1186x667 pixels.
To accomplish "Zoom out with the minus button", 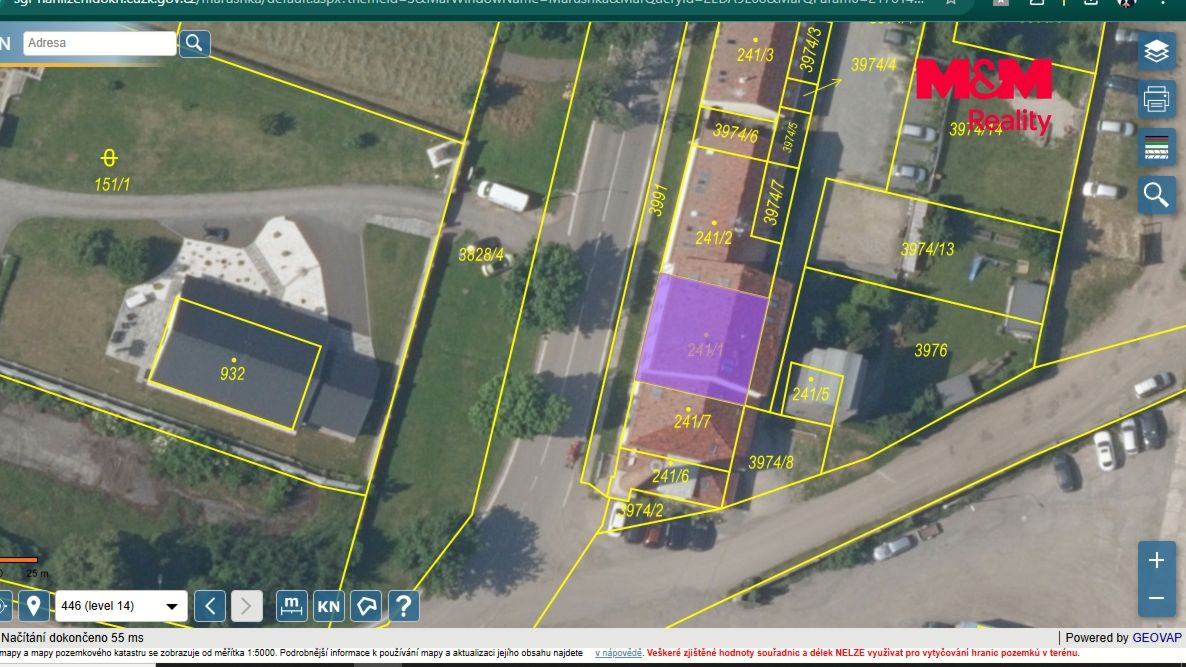I will pos(1157,598).
